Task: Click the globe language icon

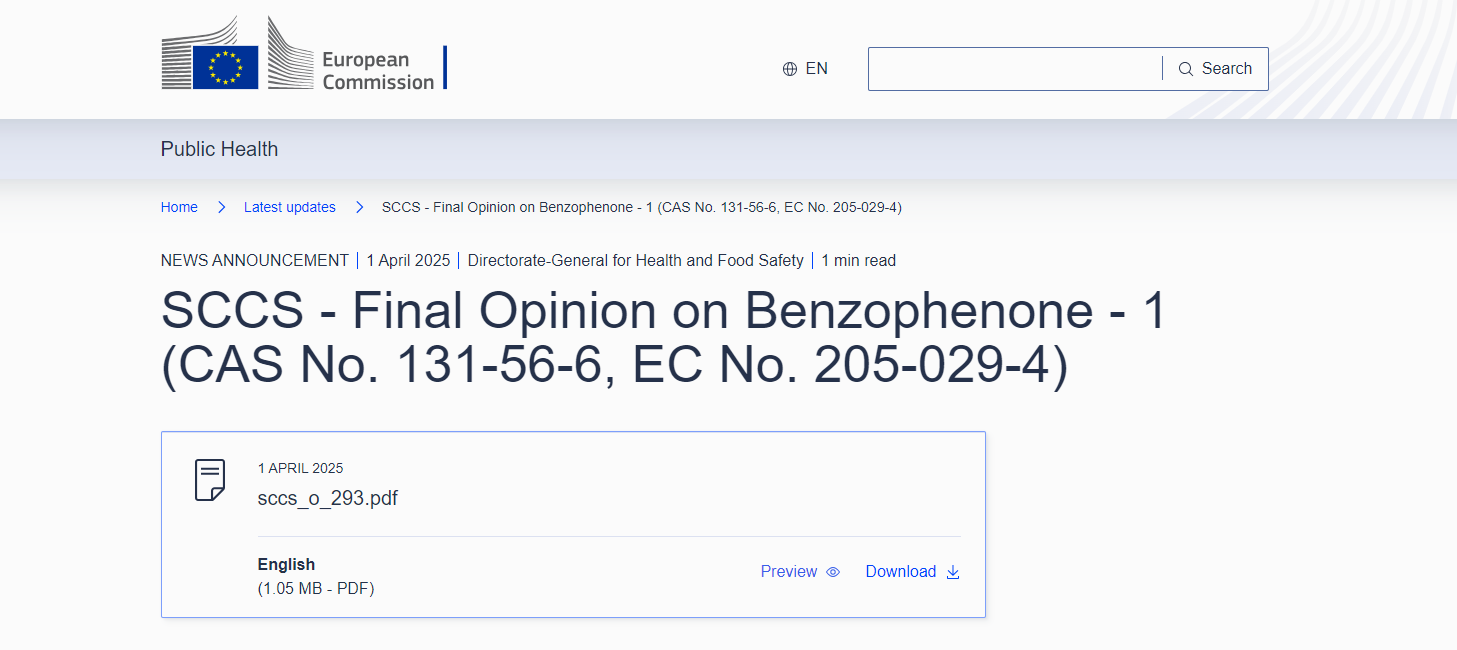Action: [x=790, y=69]
